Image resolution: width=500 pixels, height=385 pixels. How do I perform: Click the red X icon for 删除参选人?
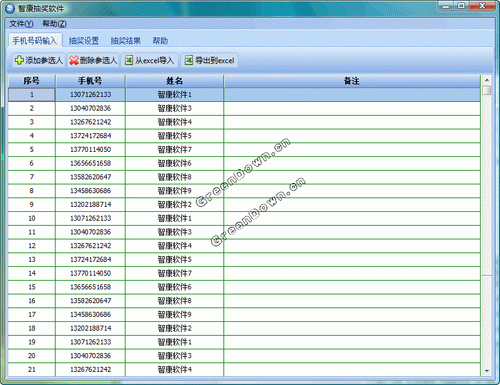(74, 60)
